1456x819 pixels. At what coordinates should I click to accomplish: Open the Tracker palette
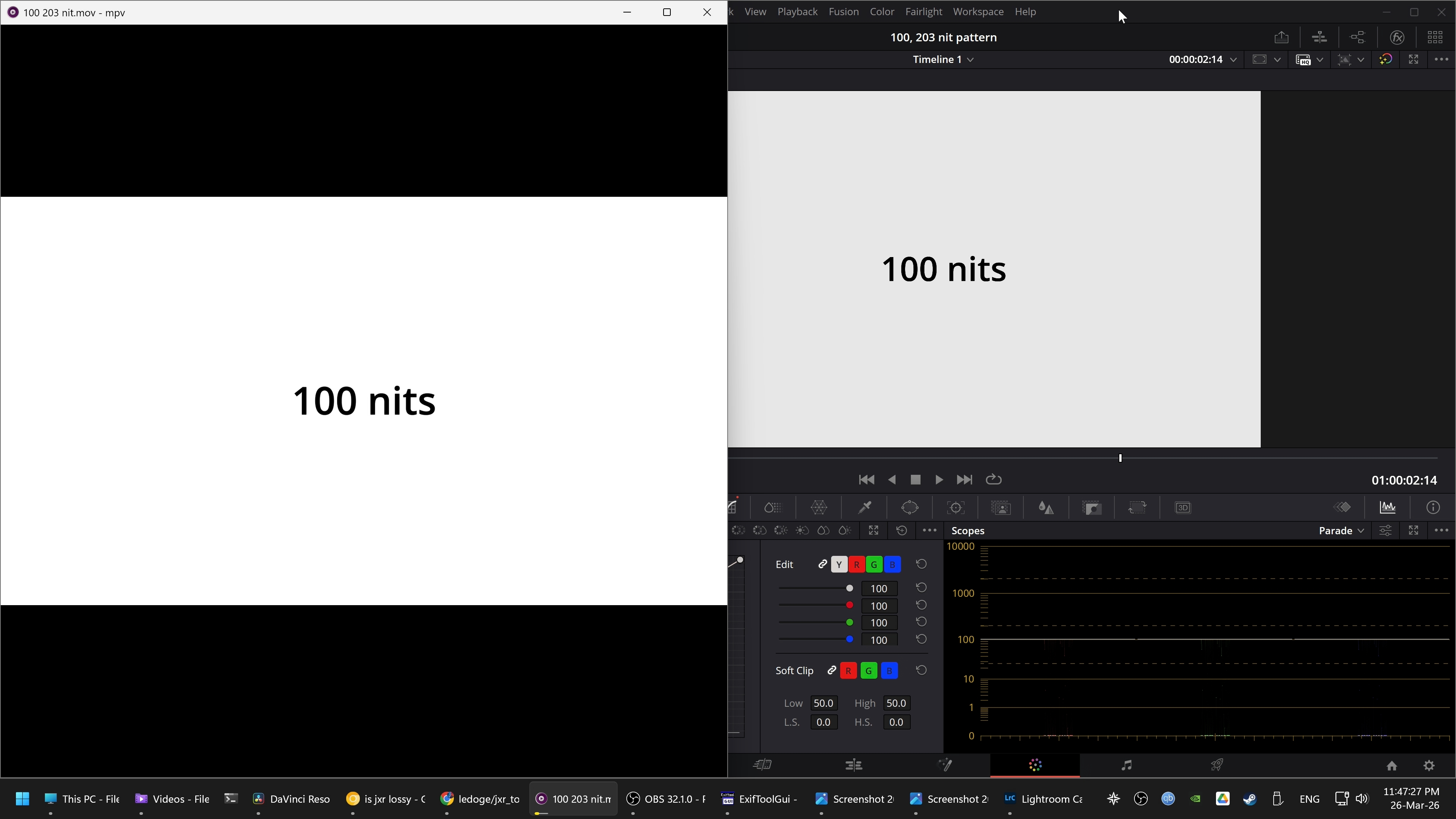pos(955,508)
